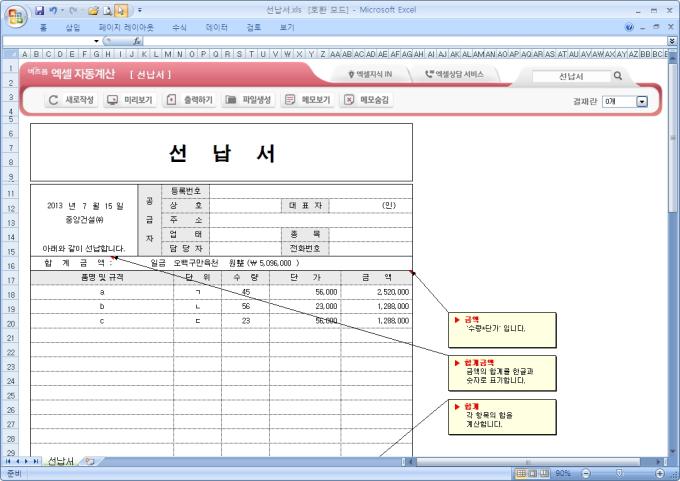This screenshot has height=481, width=680.
Task: Click the 금액 memo comment box
Action: 502,330
